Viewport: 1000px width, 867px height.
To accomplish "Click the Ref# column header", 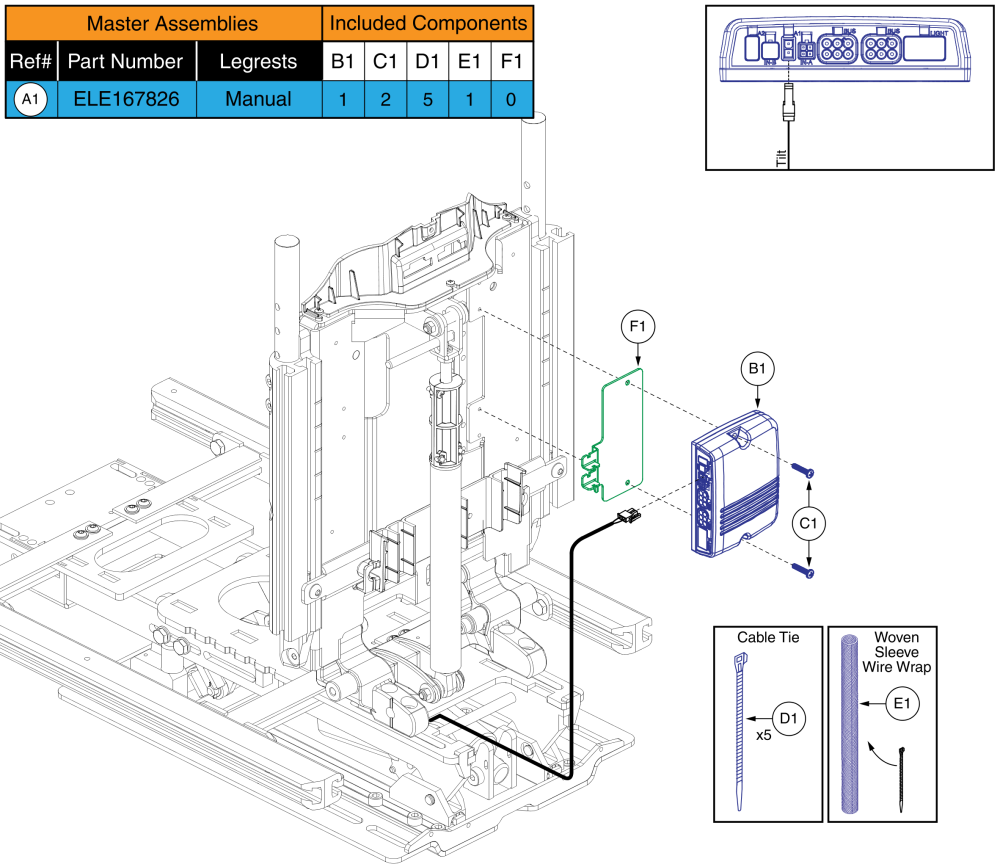I will (31, 61).
